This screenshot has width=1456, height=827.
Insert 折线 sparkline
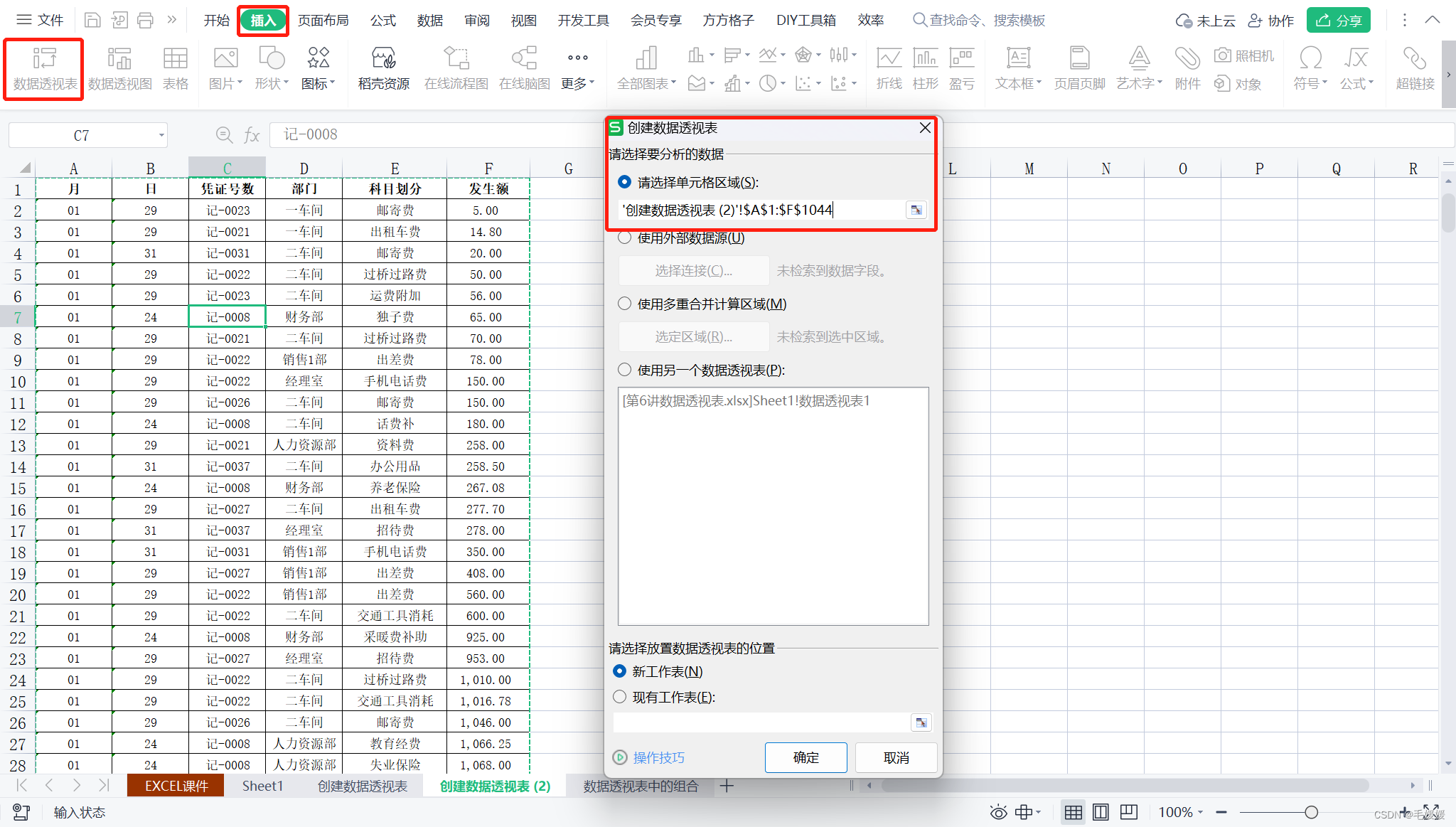click(889, 69)
